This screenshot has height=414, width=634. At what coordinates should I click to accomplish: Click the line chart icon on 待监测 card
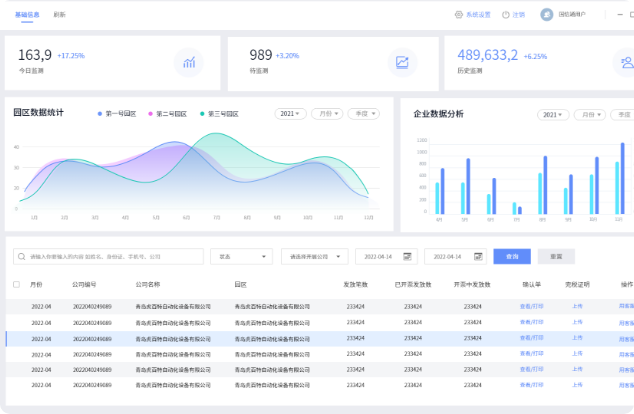[402, 63]
